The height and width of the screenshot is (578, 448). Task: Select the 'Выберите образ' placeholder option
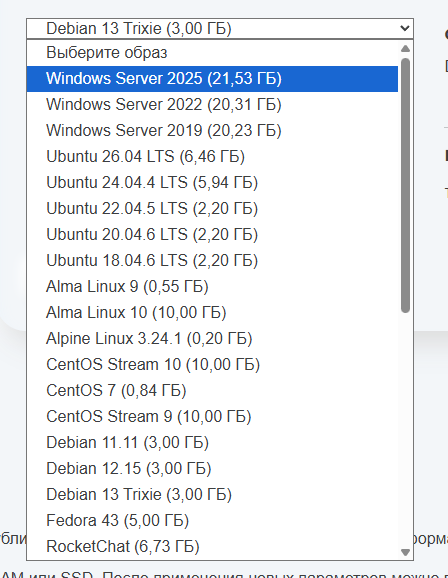click(x=212, y=53)
